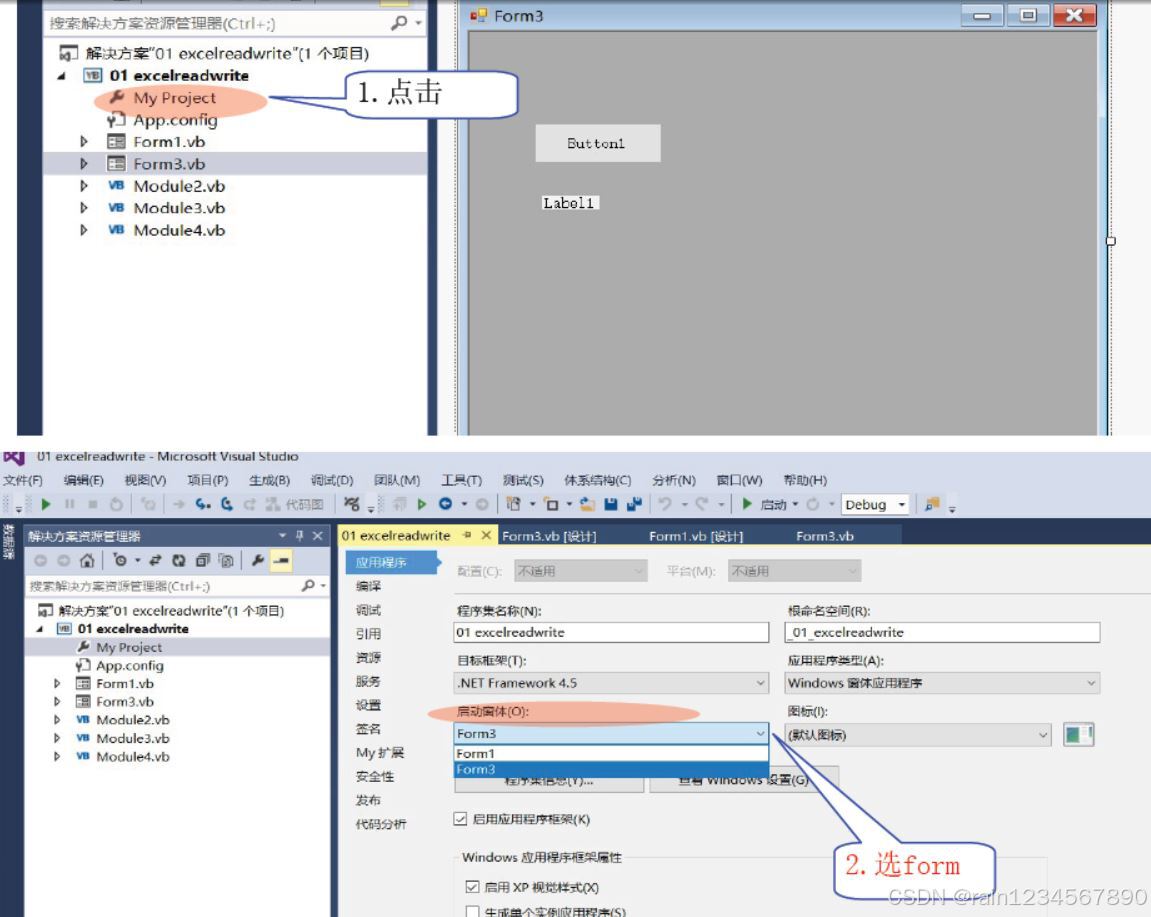1151x917 pixels.
Task: Click App.config in the lower Solution Explorer
Action: (130, 665)
